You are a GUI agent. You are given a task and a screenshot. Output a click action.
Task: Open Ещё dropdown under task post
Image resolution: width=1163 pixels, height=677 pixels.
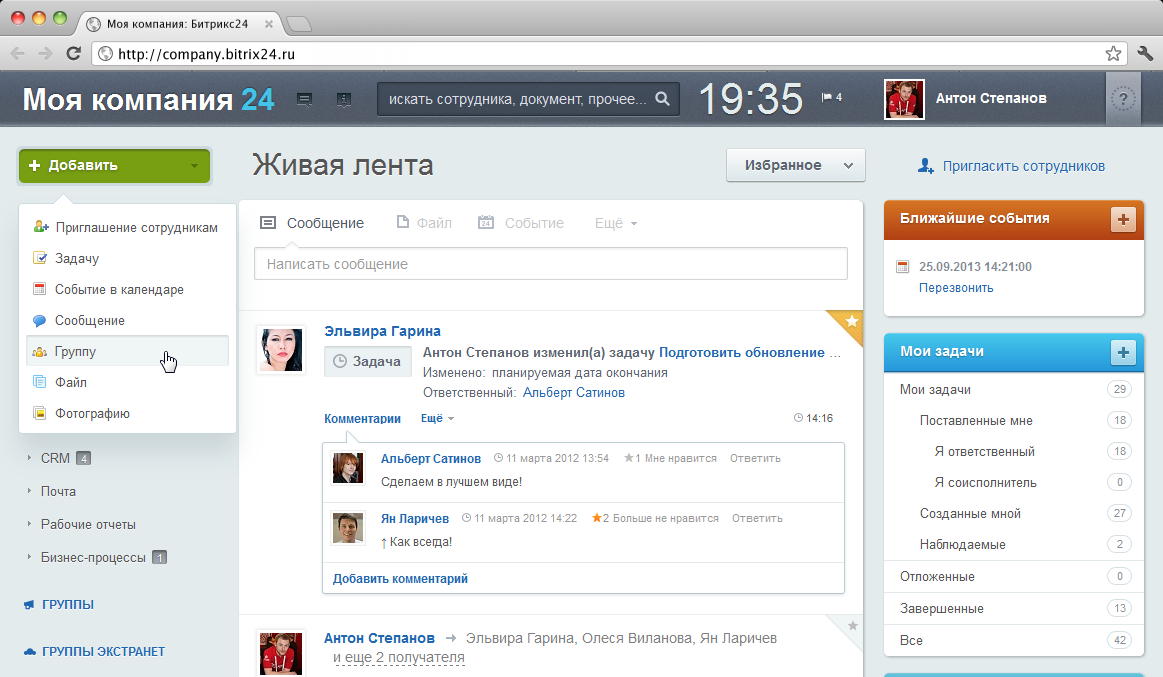tap(437, 418)
